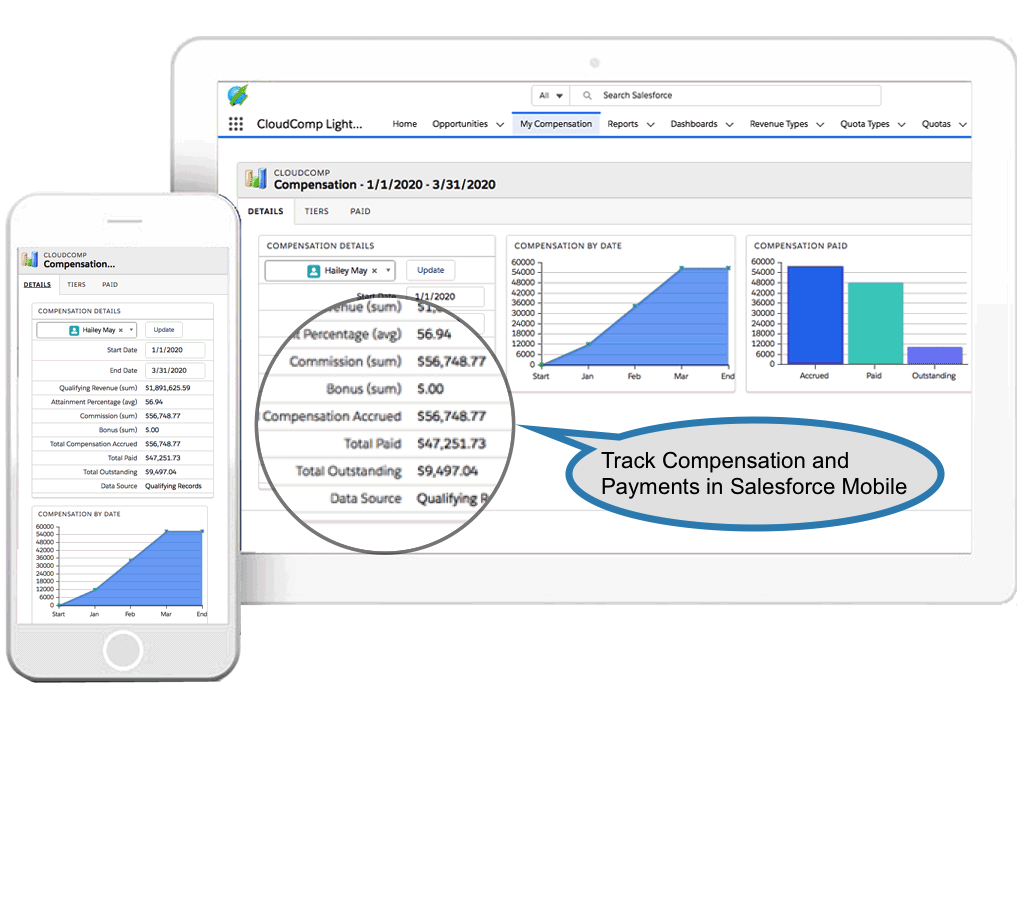Click the CloudComp Light app name
Viewport: 1030px width, 903px height.
coord(309,123)
